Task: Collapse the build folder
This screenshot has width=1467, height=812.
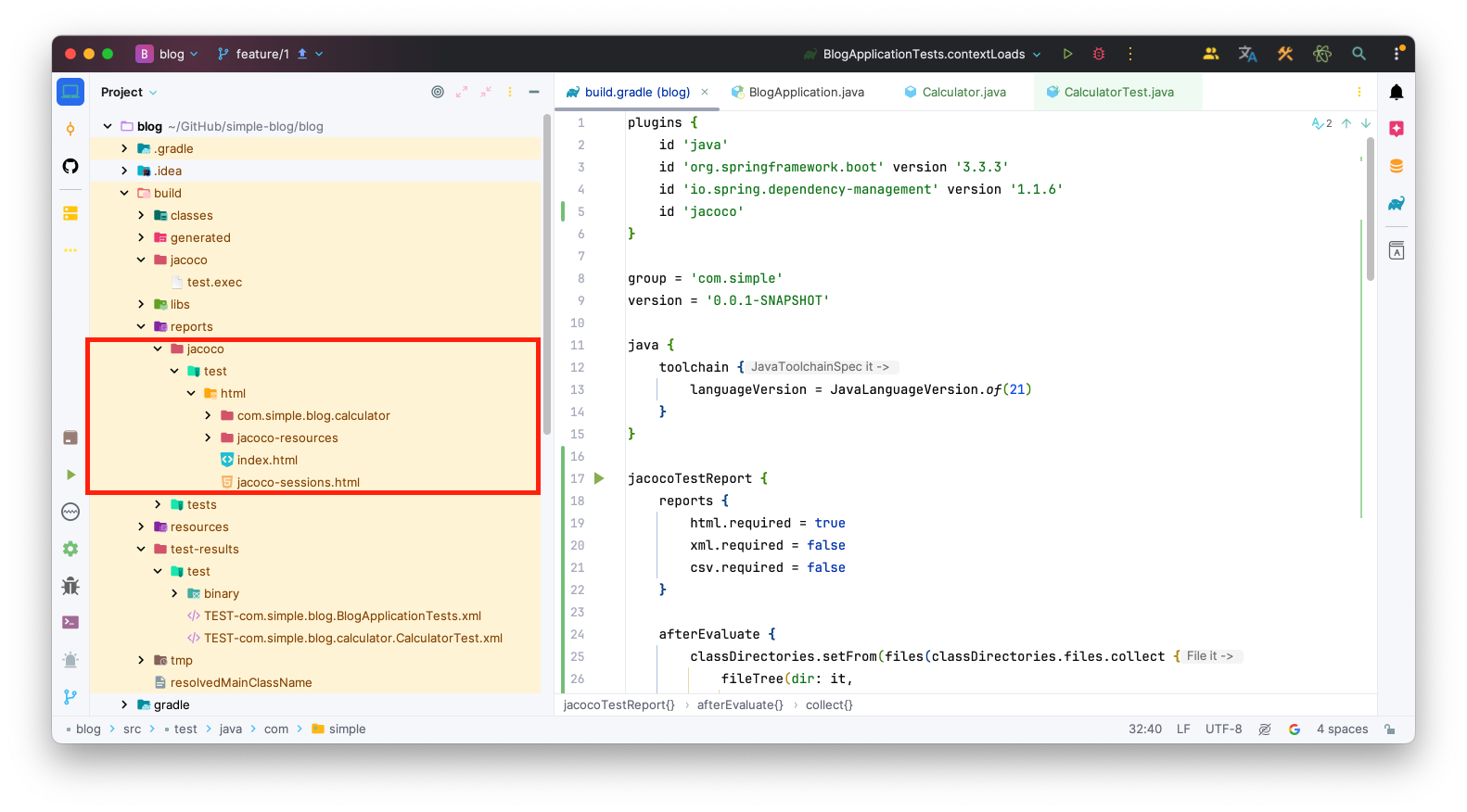Action: (124, 193)
